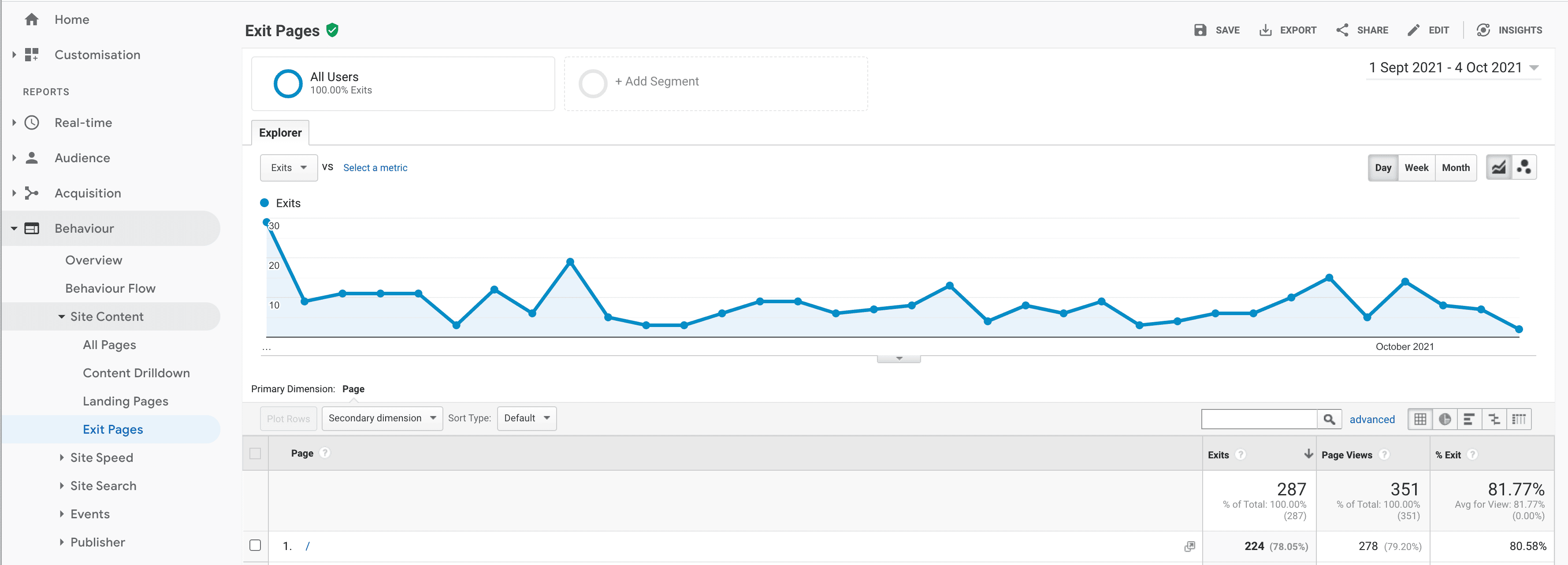
Task: Select the Explorer tab
Action: coord(280,133)
